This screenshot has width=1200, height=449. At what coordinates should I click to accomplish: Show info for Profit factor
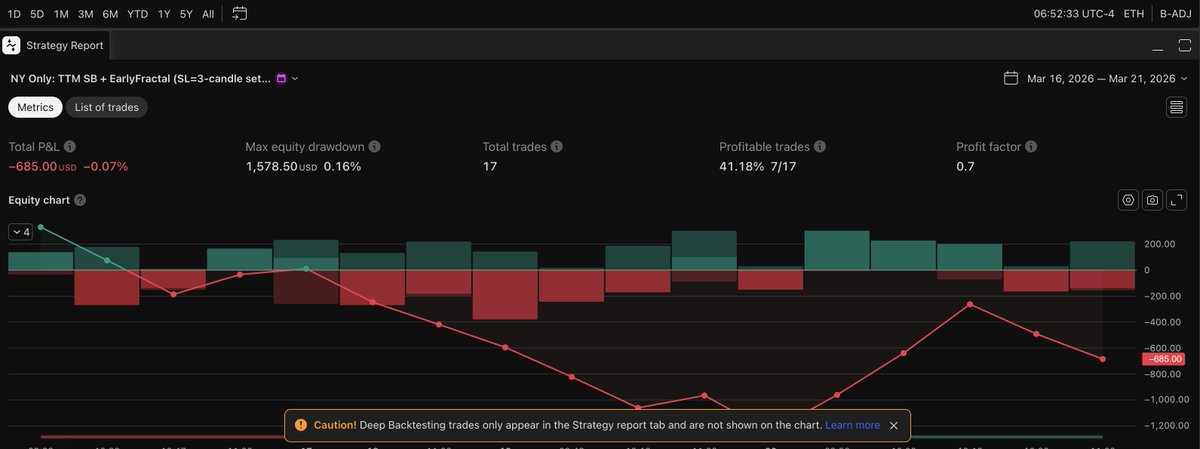[1031, 147]
